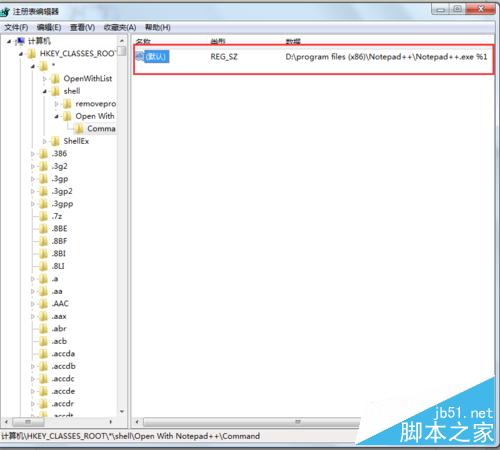Click the .3gp folder icon
This screenshot has height=450, width=500.
43,179
